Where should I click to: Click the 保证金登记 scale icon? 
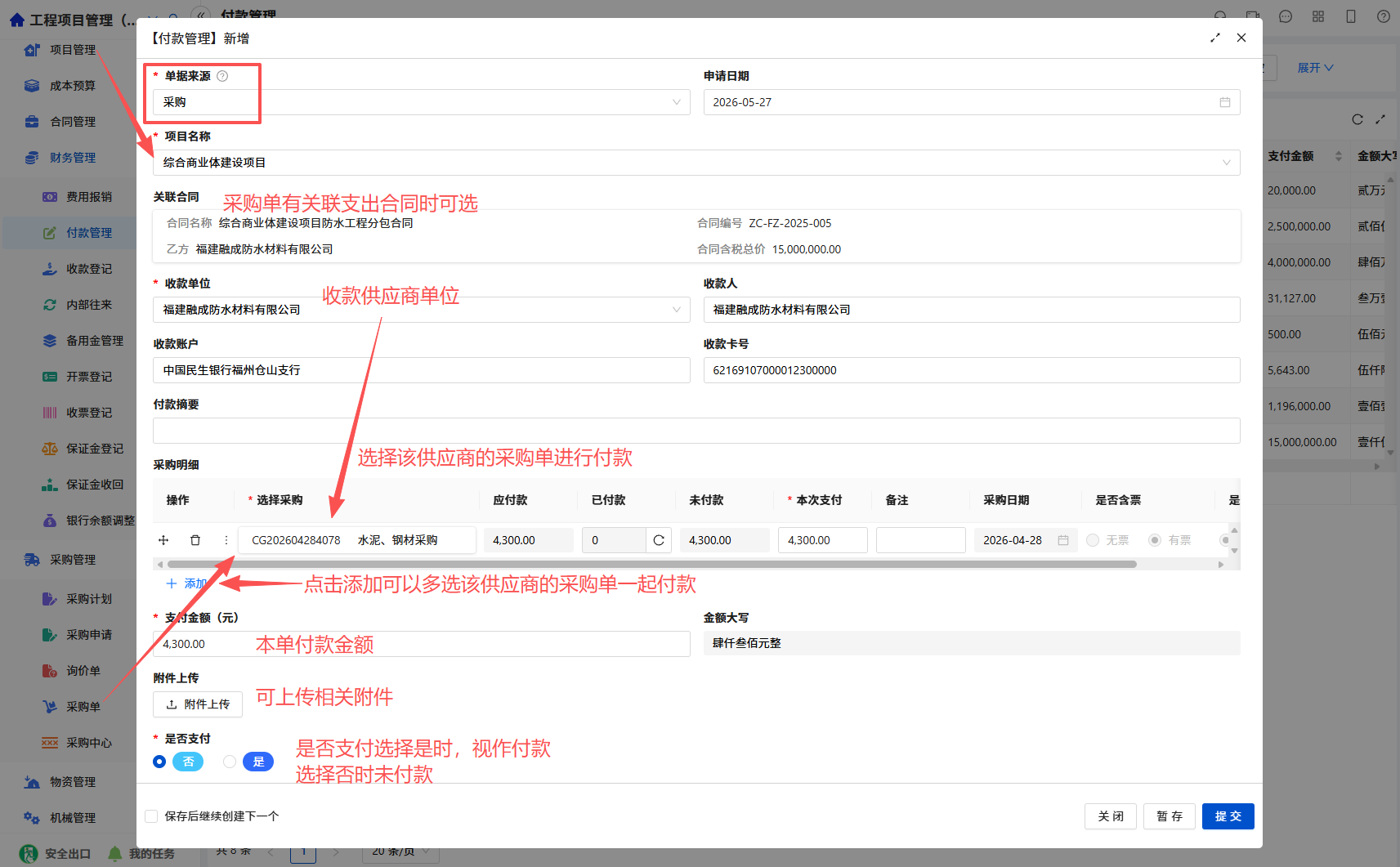pyautogui.click(x=50, y=449)
